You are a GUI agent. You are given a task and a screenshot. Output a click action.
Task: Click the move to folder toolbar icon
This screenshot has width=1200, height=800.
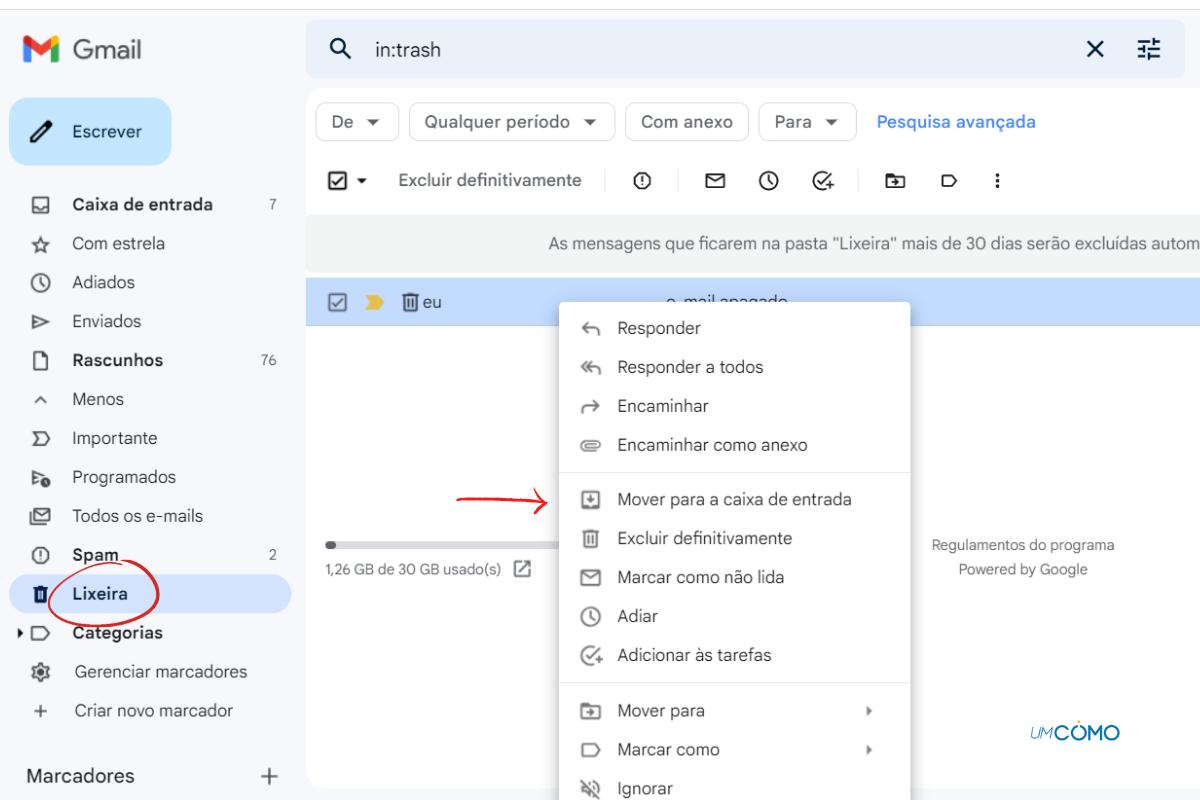pos(895,181)
